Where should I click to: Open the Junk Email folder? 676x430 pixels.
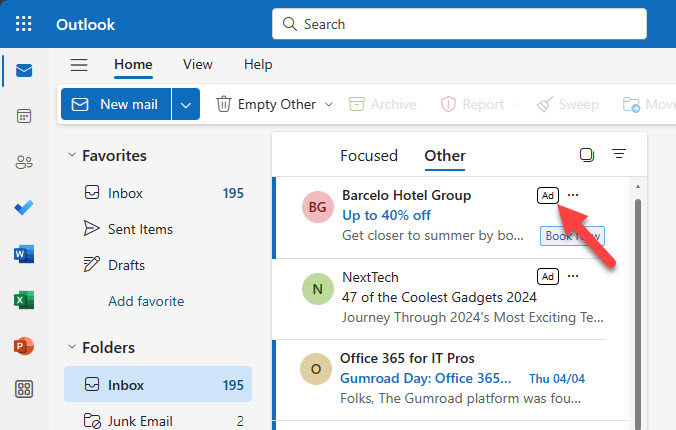point(158,420)
